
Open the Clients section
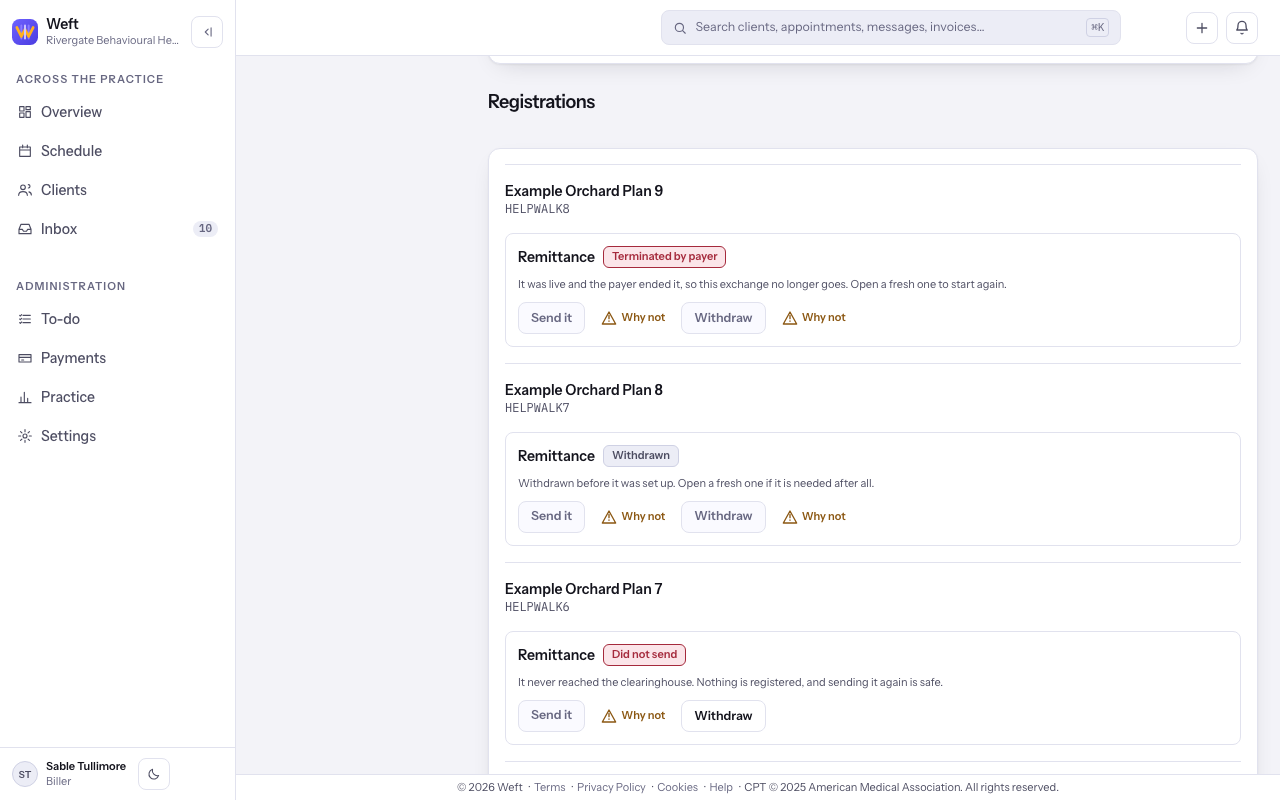click(118, 190)
